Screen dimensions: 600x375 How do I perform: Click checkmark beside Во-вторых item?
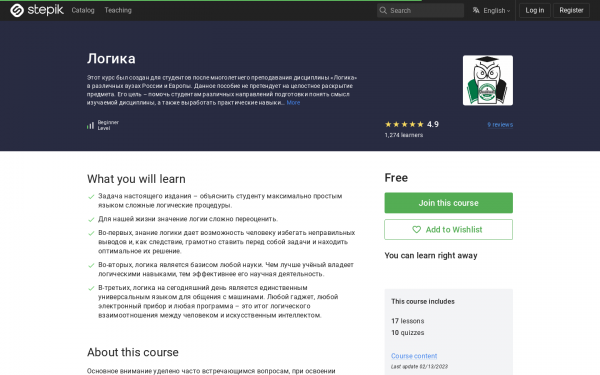click(91, 266)
